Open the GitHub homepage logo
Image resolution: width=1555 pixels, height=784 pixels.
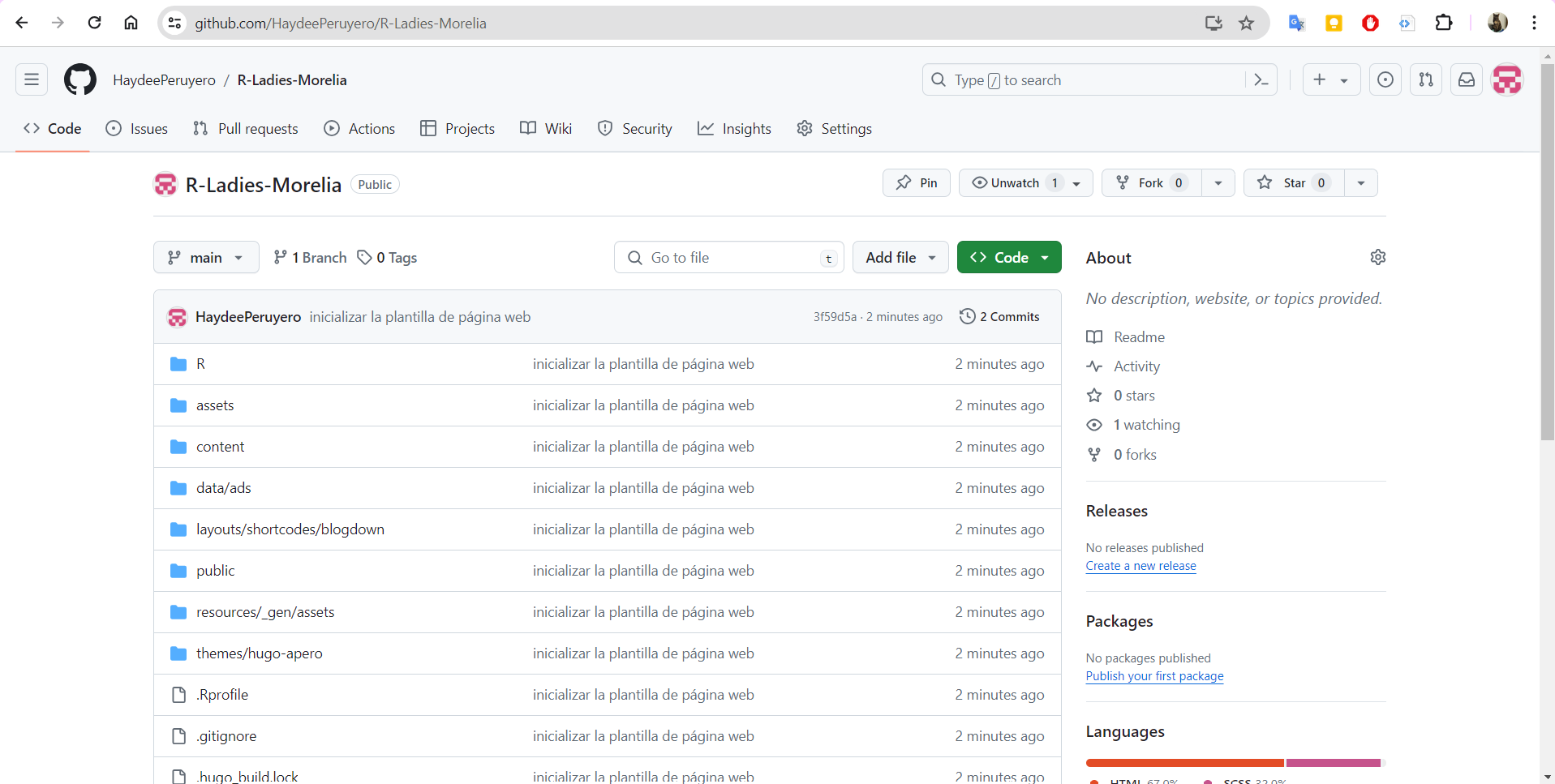[80, 79]
